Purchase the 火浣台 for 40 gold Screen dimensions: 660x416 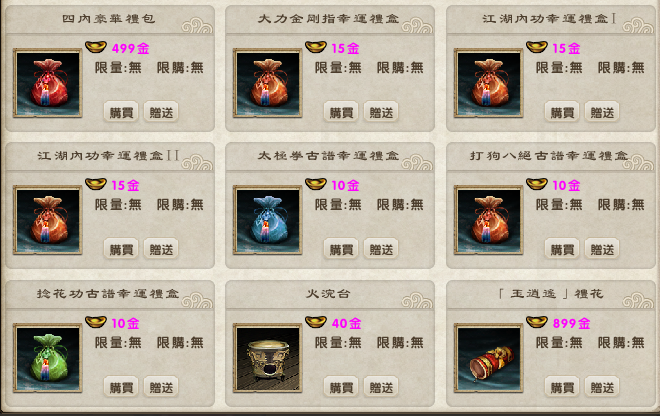[x=341, y=387]
